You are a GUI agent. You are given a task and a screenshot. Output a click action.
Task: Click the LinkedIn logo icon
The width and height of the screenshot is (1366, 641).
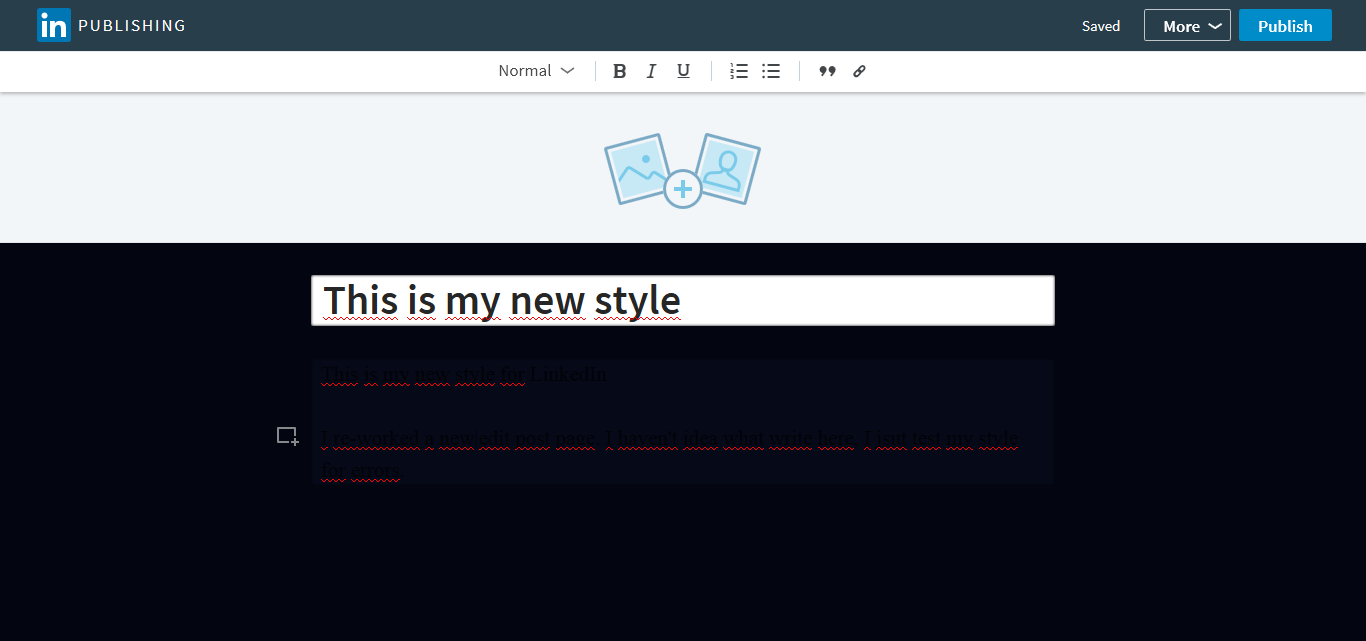[54, 25]
